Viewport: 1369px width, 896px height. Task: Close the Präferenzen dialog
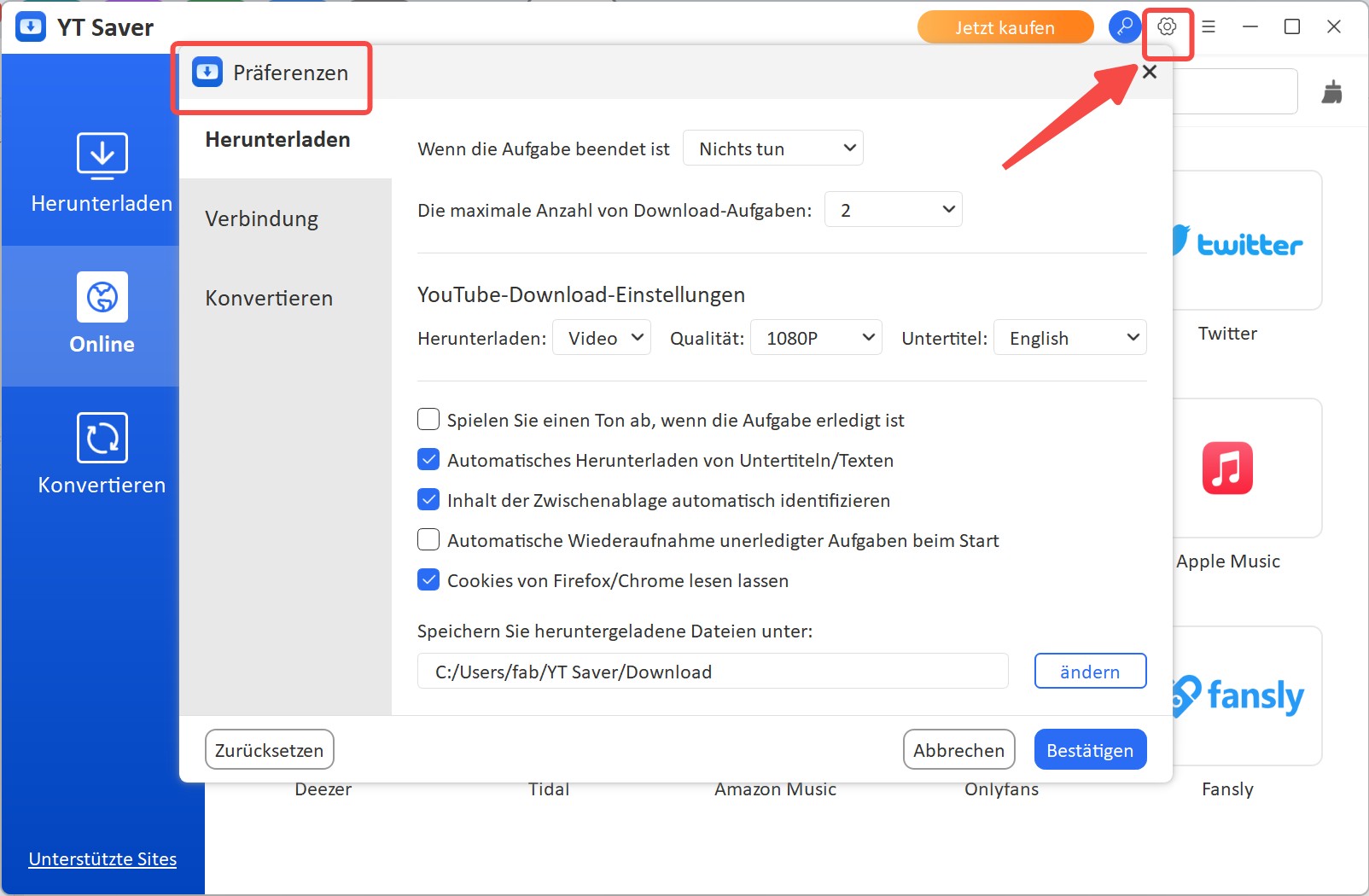[x=1150, y=72]
